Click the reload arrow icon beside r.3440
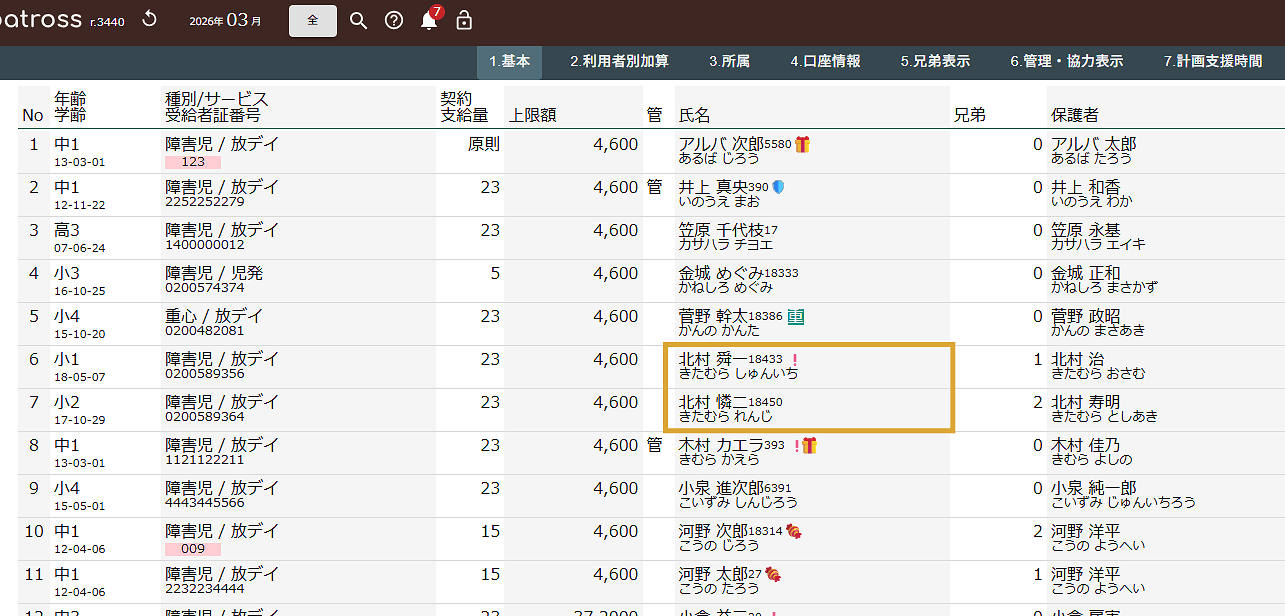 [x=149, y=20]
